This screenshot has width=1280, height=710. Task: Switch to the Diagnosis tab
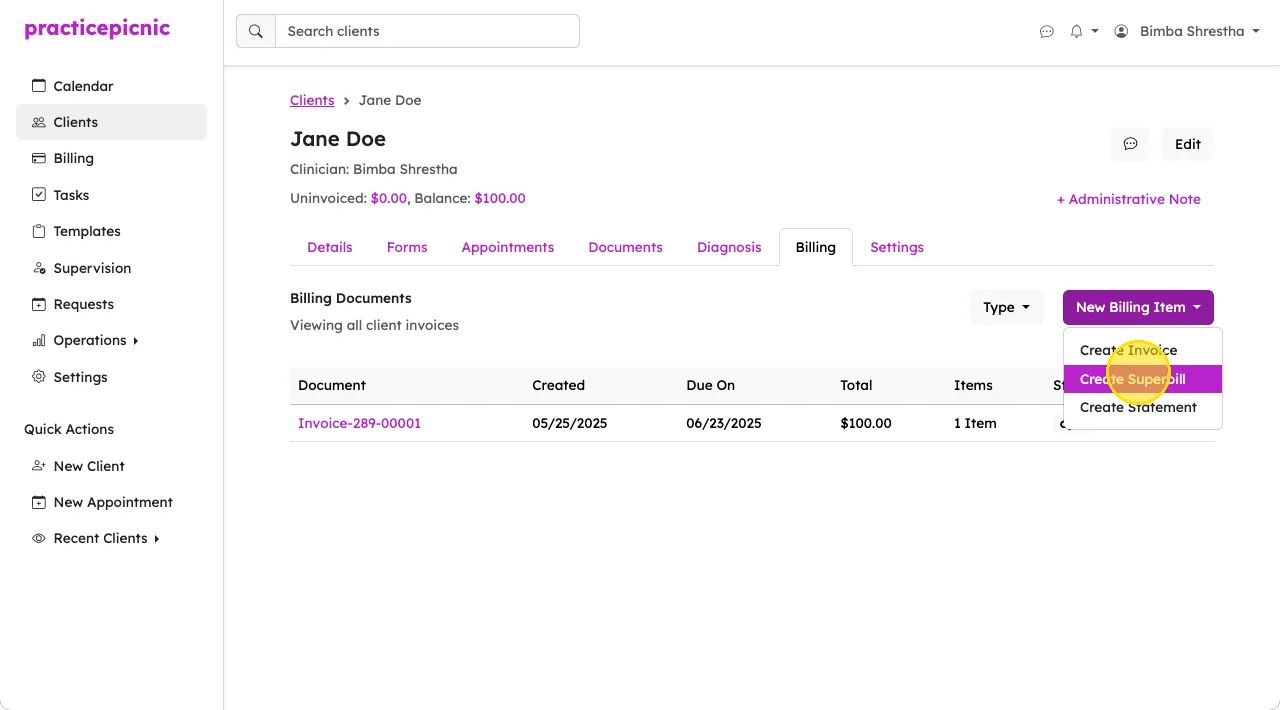tap(729, 247)
